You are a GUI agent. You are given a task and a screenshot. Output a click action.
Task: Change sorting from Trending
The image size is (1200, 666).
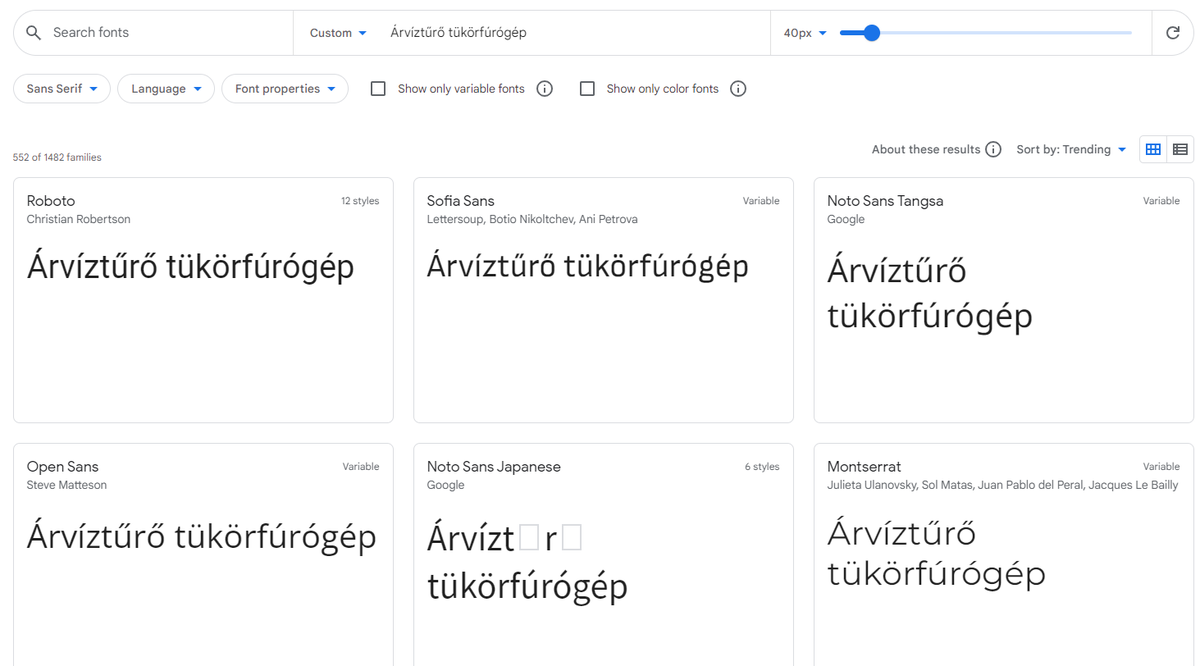point(1071,148)
